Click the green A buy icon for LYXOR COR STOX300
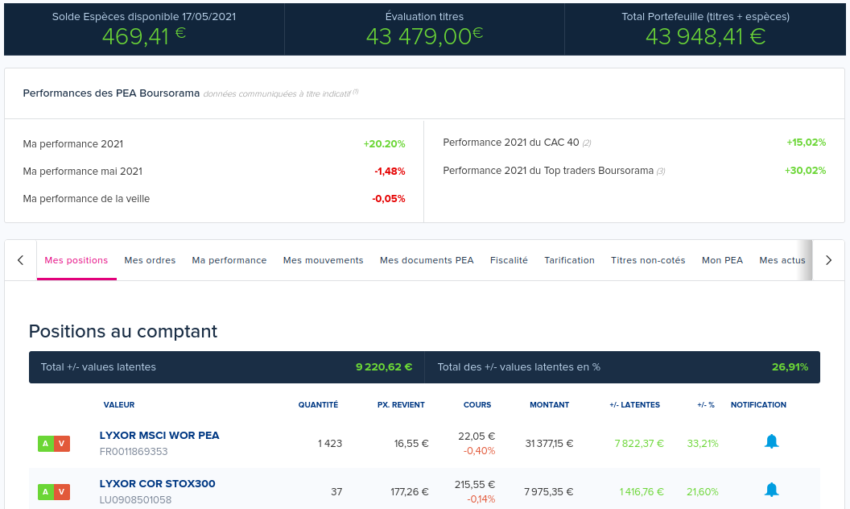 45,492
